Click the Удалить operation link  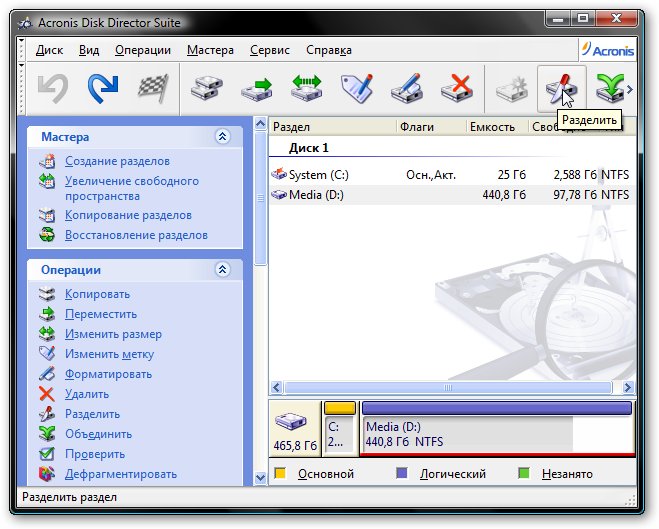point(87,394)
